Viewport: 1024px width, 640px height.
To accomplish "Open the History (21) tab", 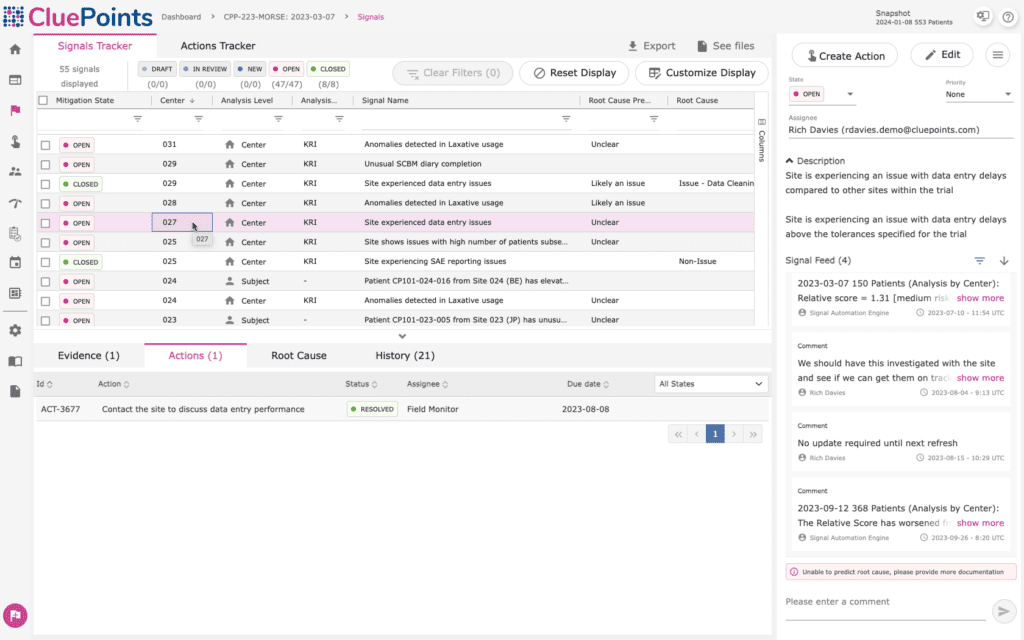I will coord(405,355).
